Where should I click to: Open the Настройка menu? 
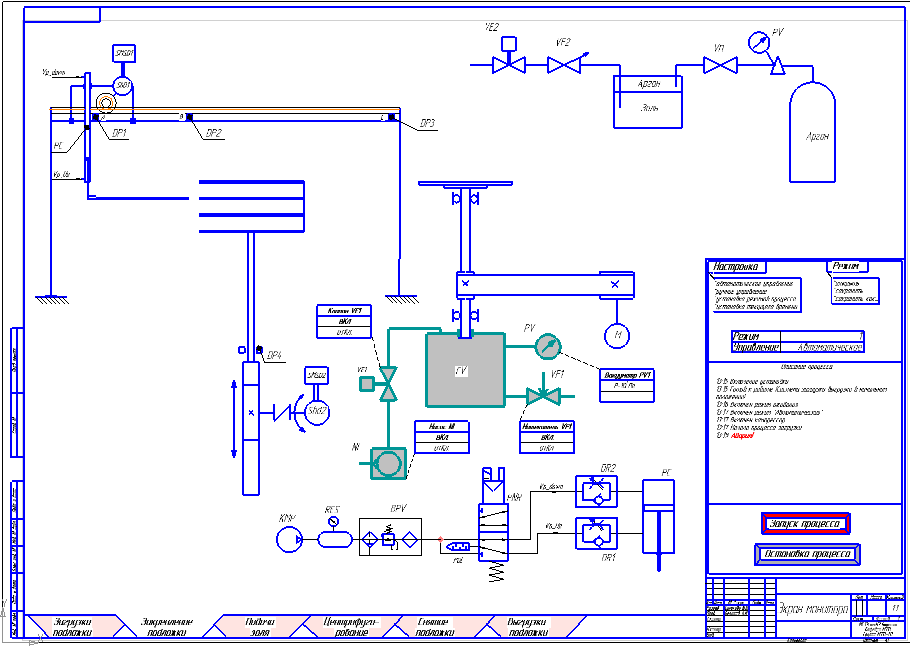click(x=736, y=267)
